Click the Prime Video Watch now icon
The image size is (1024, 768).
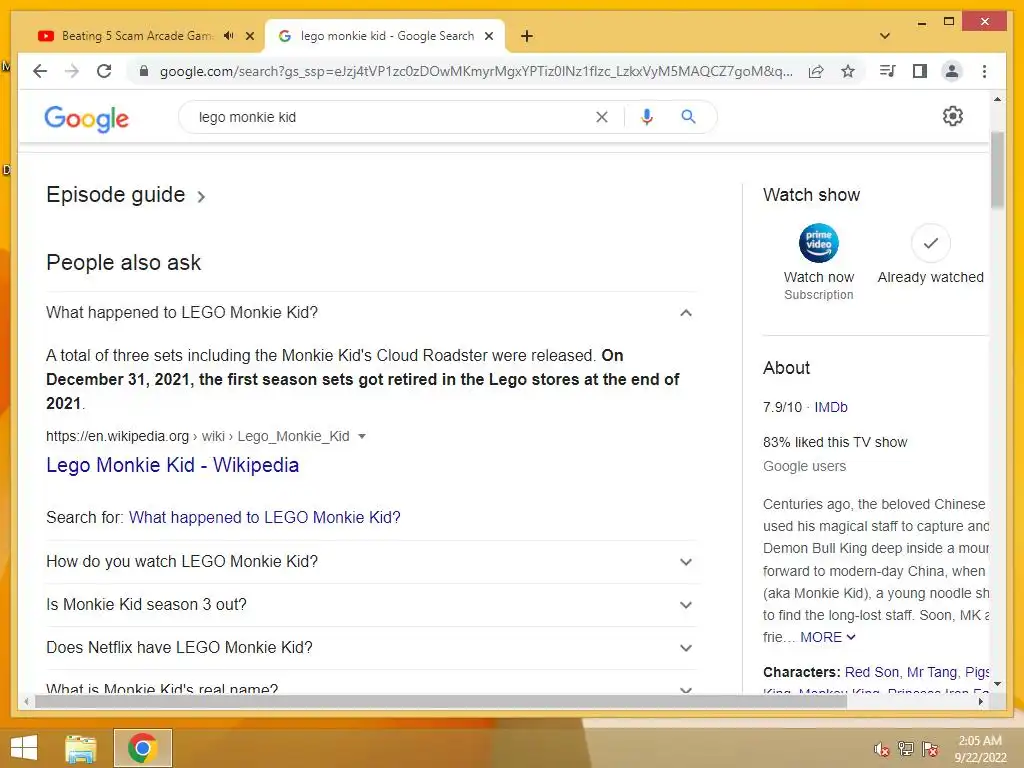[818, 243]
